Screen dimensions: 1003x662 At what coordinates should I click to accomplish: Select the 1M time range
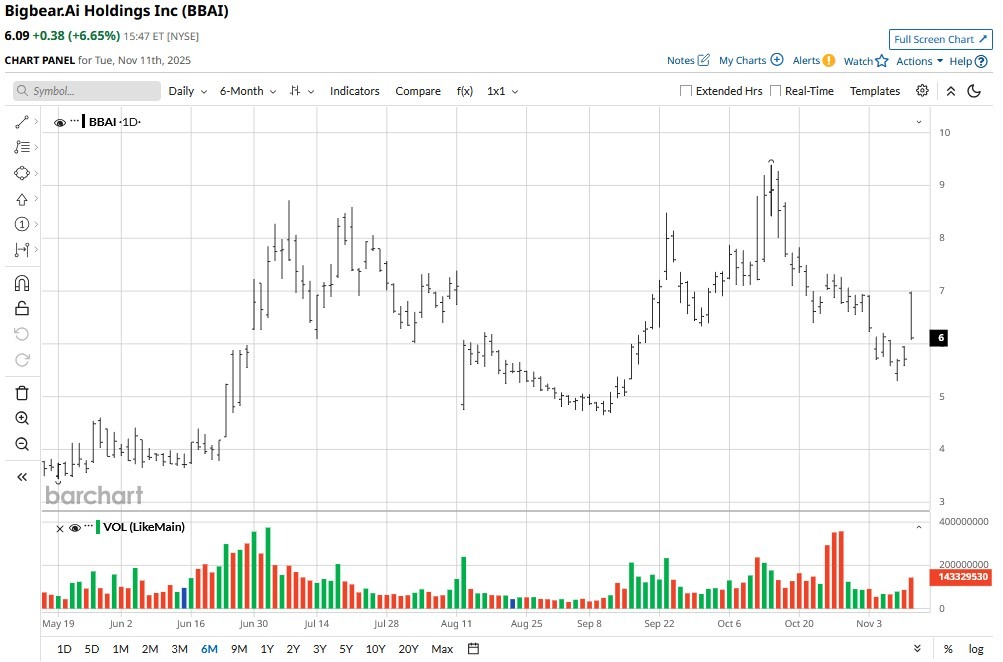(120, 649)
